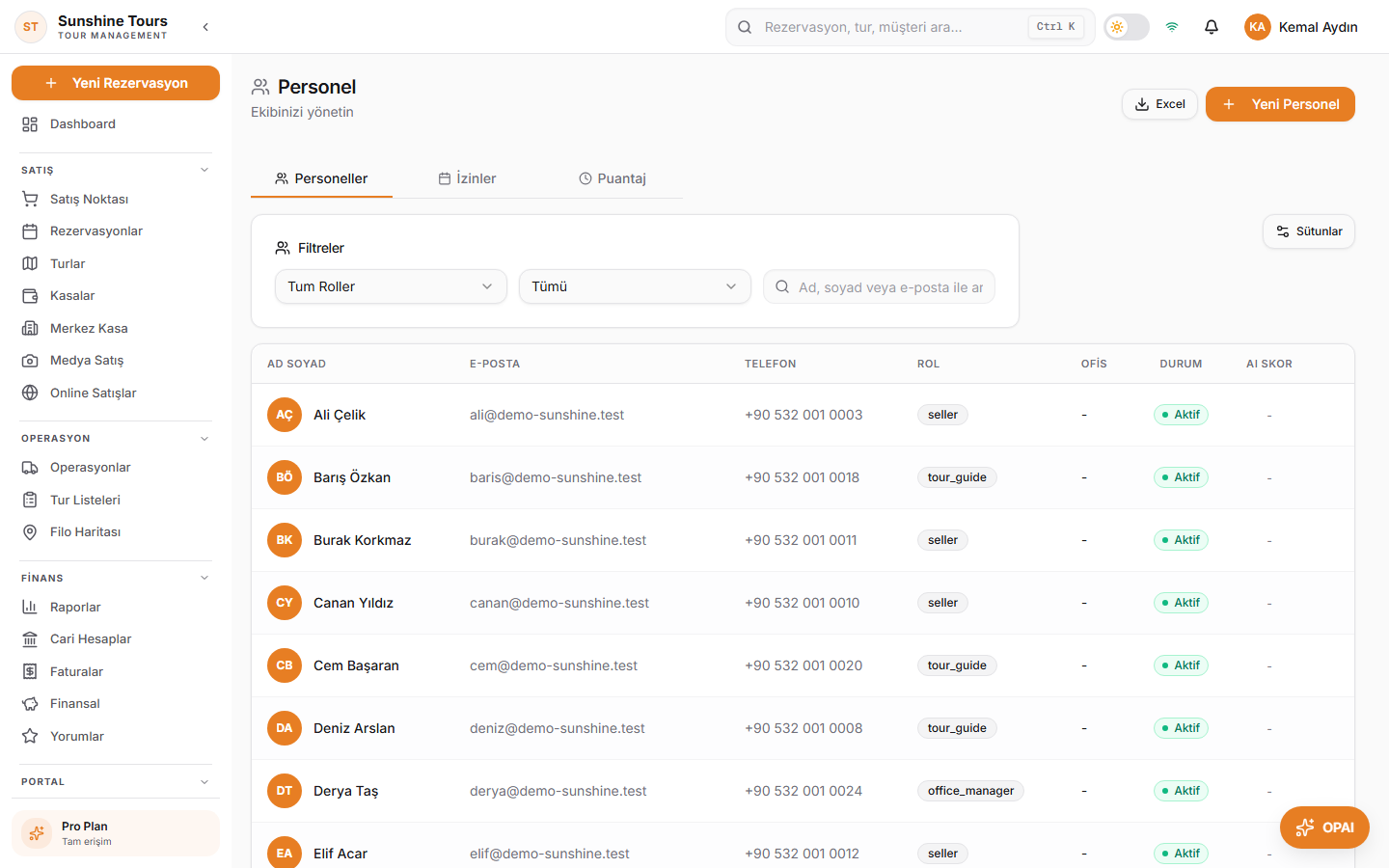1389x868 pixels.
Task: Open the Tümü status dropdown
Action: pos(635,286)
